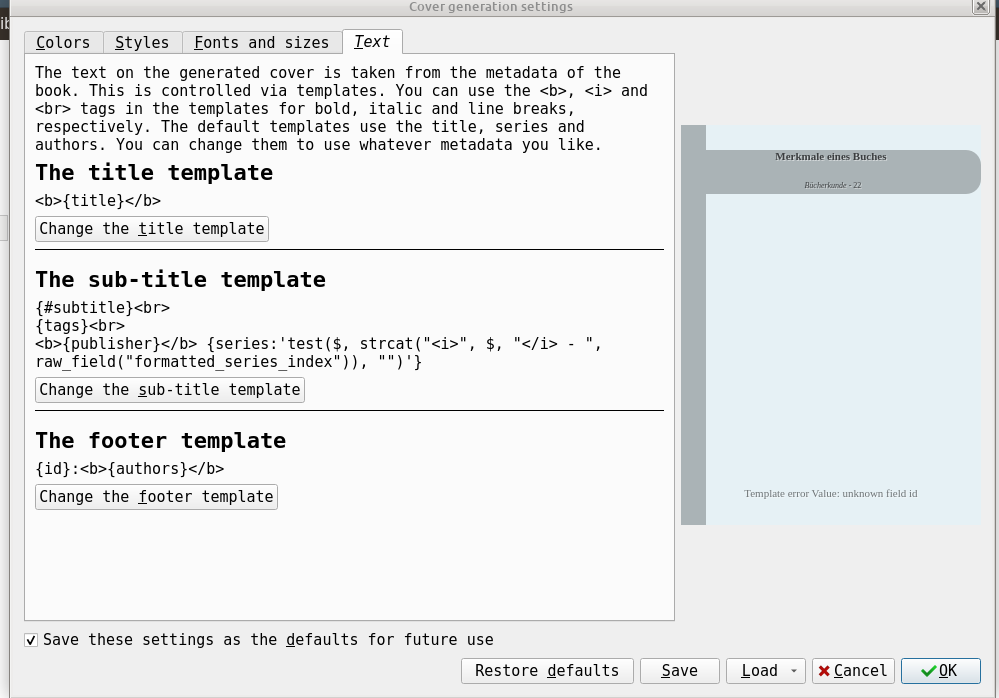Go to Fonts and sizes tab
The width and height of the screenshot is (999, 698).
pos(261,42)
